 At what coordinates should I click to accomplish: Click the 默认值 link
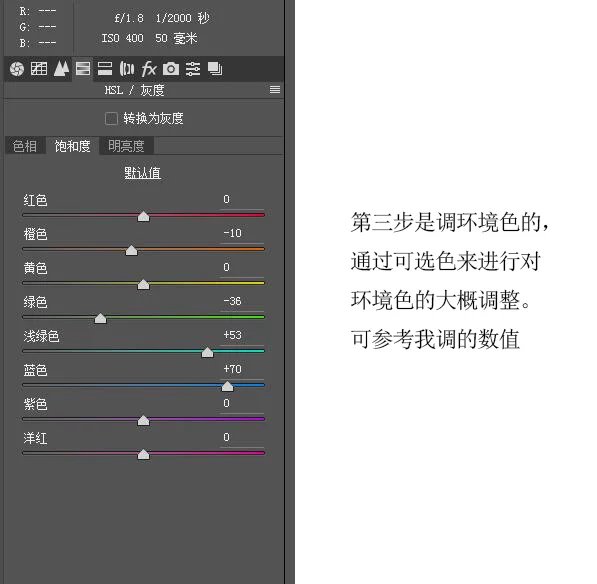142,173
